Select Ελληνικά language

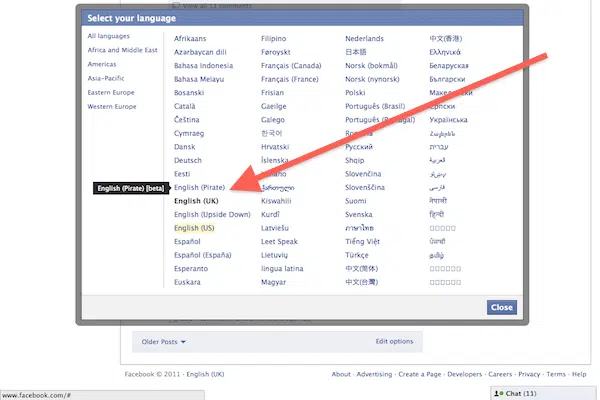click(x=445, y=52)
